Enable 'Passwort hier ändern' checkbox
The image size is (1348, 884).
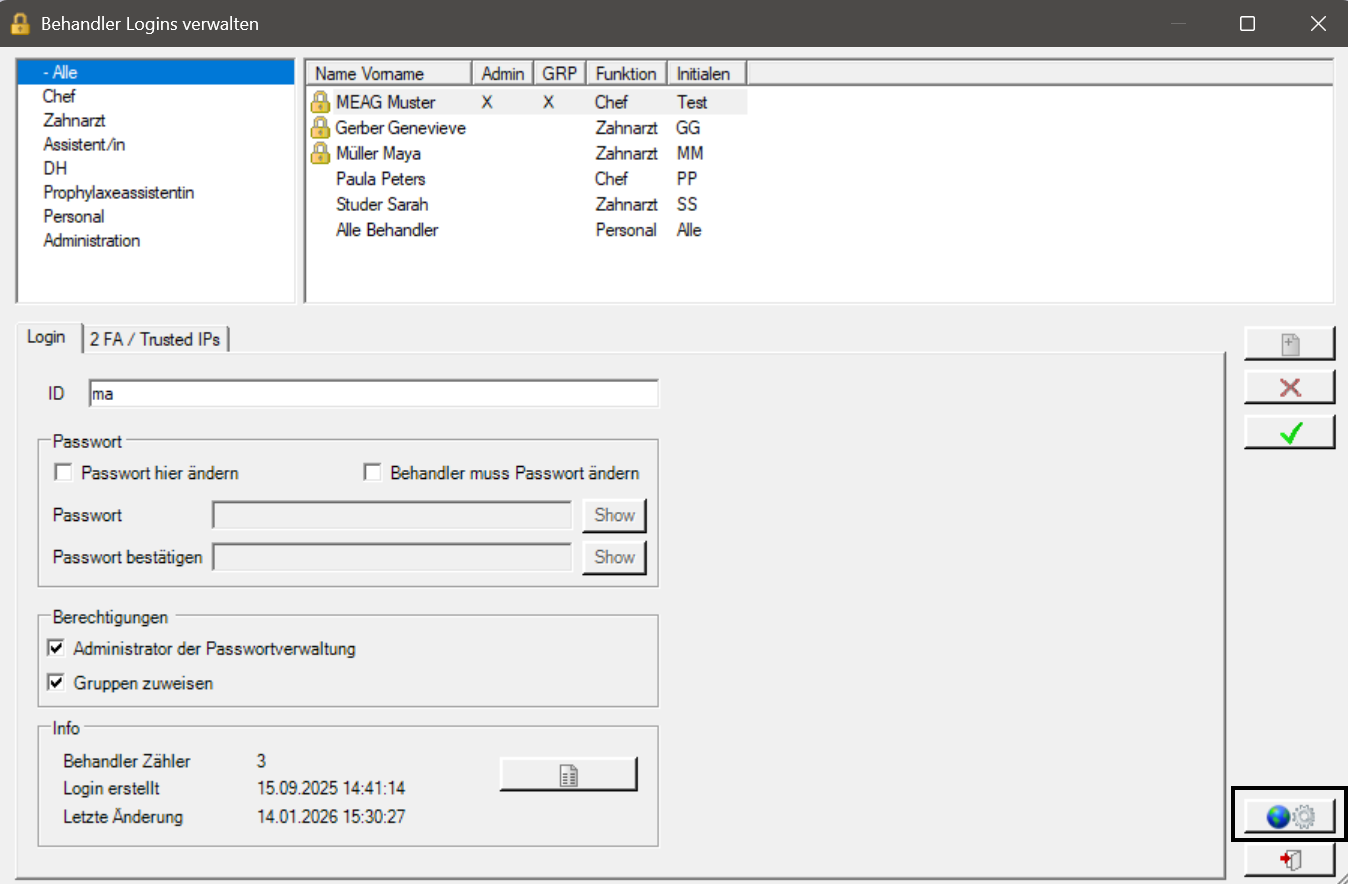(x=64, y=473)
